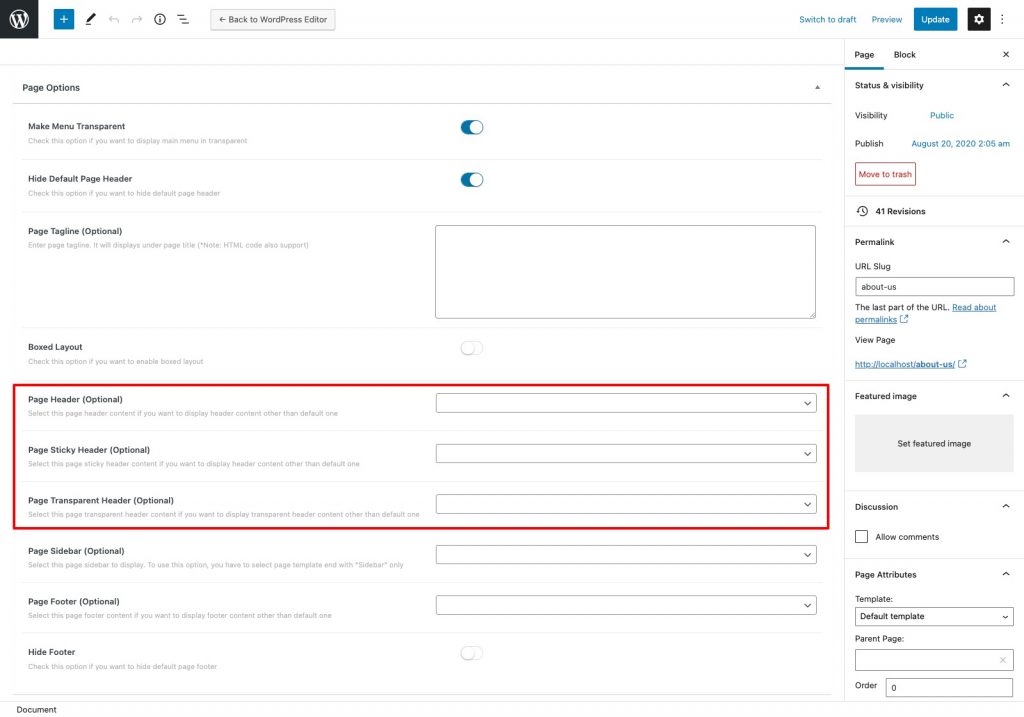Enable the Boxed Layout option

[x=471, y=348]
